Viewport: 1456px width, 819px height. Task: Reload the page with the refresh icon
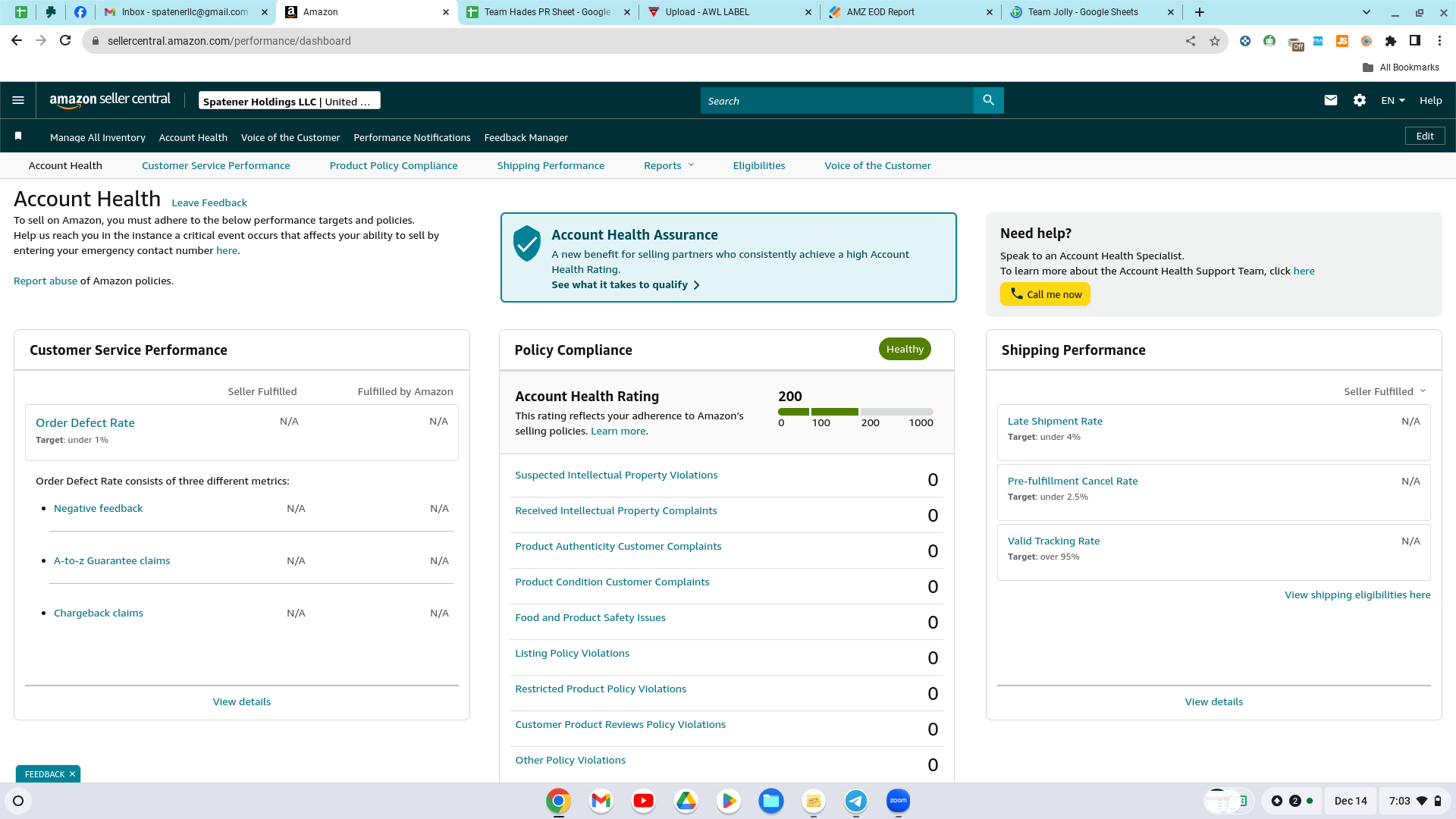tap(65, 41)
